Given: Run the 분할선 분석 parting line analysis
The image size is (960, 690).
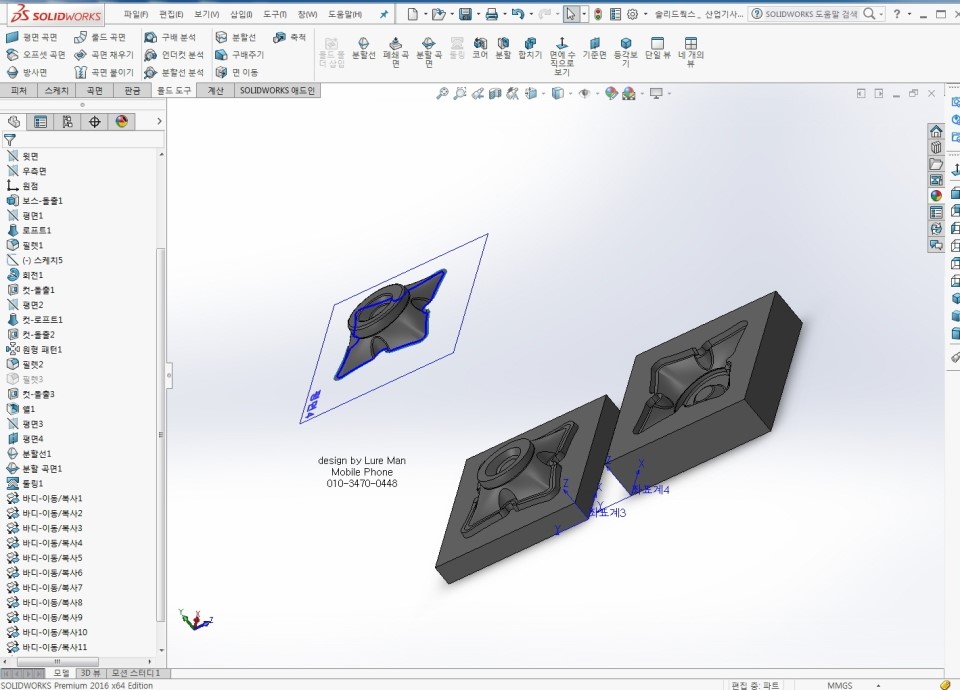Looking at the screenshot, I should click(x=174, y=72).
